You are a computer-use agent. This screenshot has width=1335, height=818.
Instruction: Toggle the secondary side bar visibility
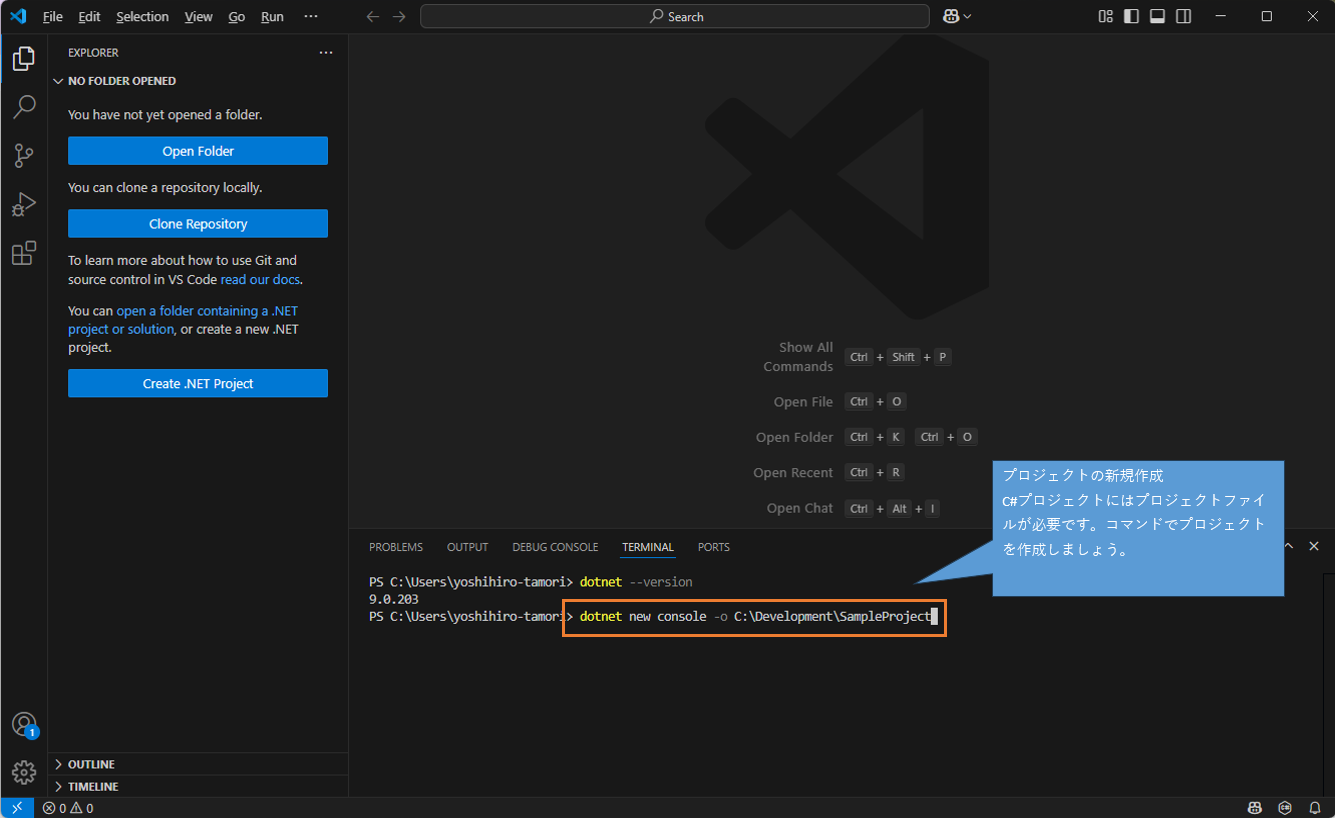[1183, 16]
